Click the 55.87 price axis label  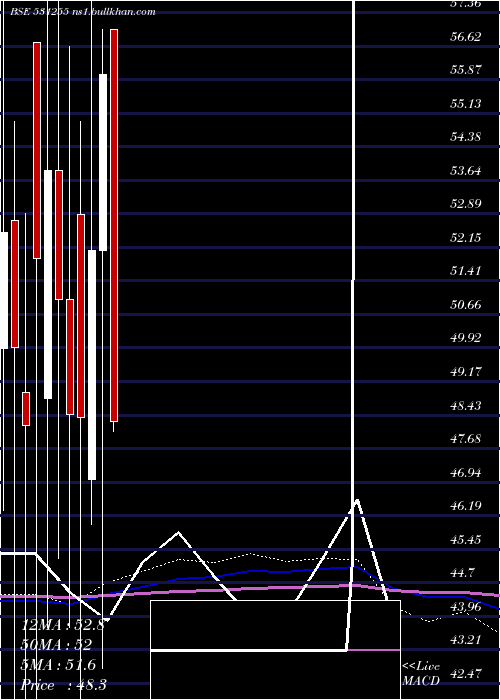[x=466, y=70]
